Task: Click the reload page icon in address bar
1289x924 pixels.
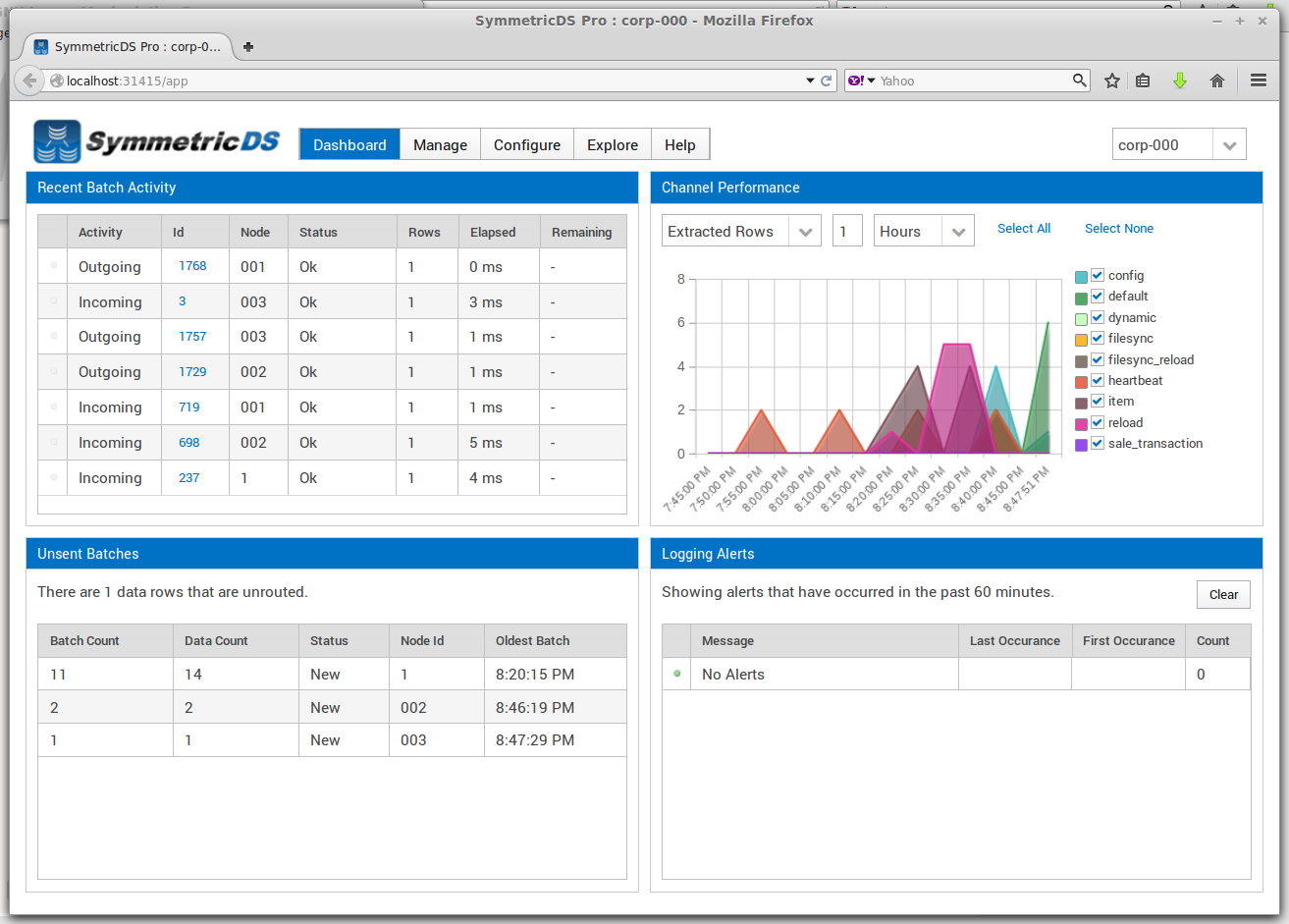Action: tap(827, 81)
